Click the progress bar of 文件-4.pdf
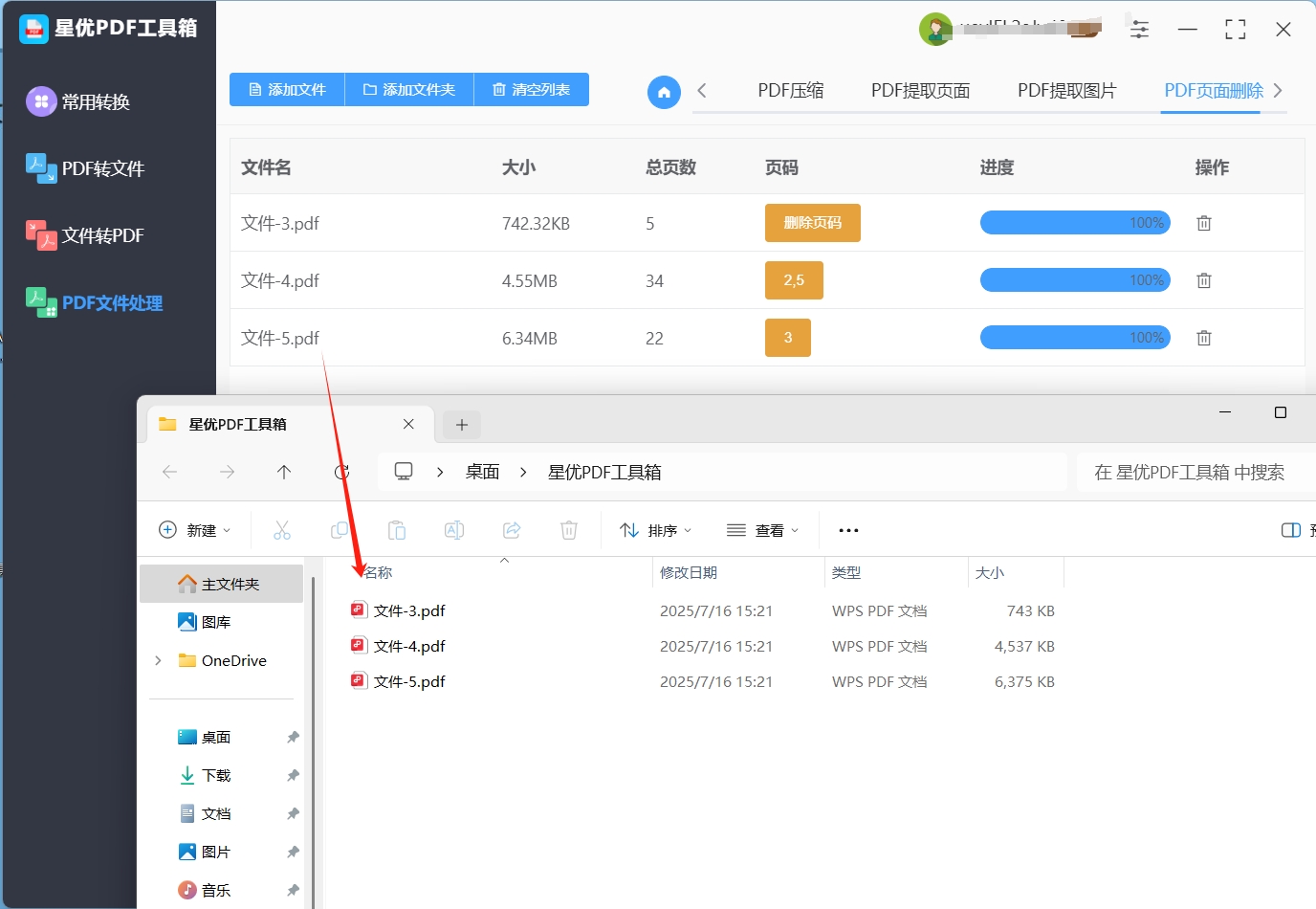Image resolution: width=1316 pixels, height=909 pixels. [1075, 280]
